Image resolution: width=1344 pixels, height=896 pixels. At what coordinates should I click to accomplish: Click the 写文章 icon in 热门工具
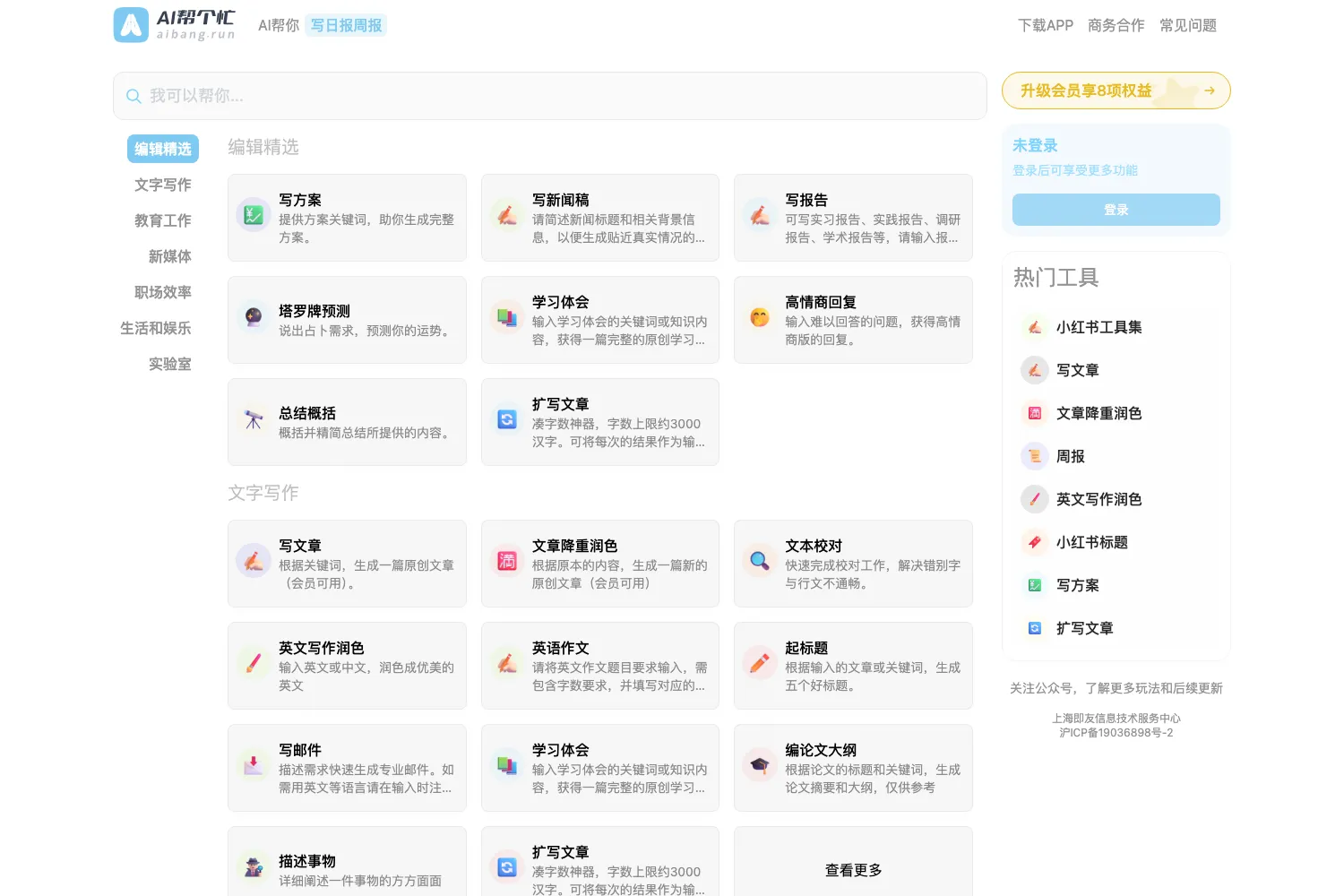pyautogui.click(x=1035, y=370)
